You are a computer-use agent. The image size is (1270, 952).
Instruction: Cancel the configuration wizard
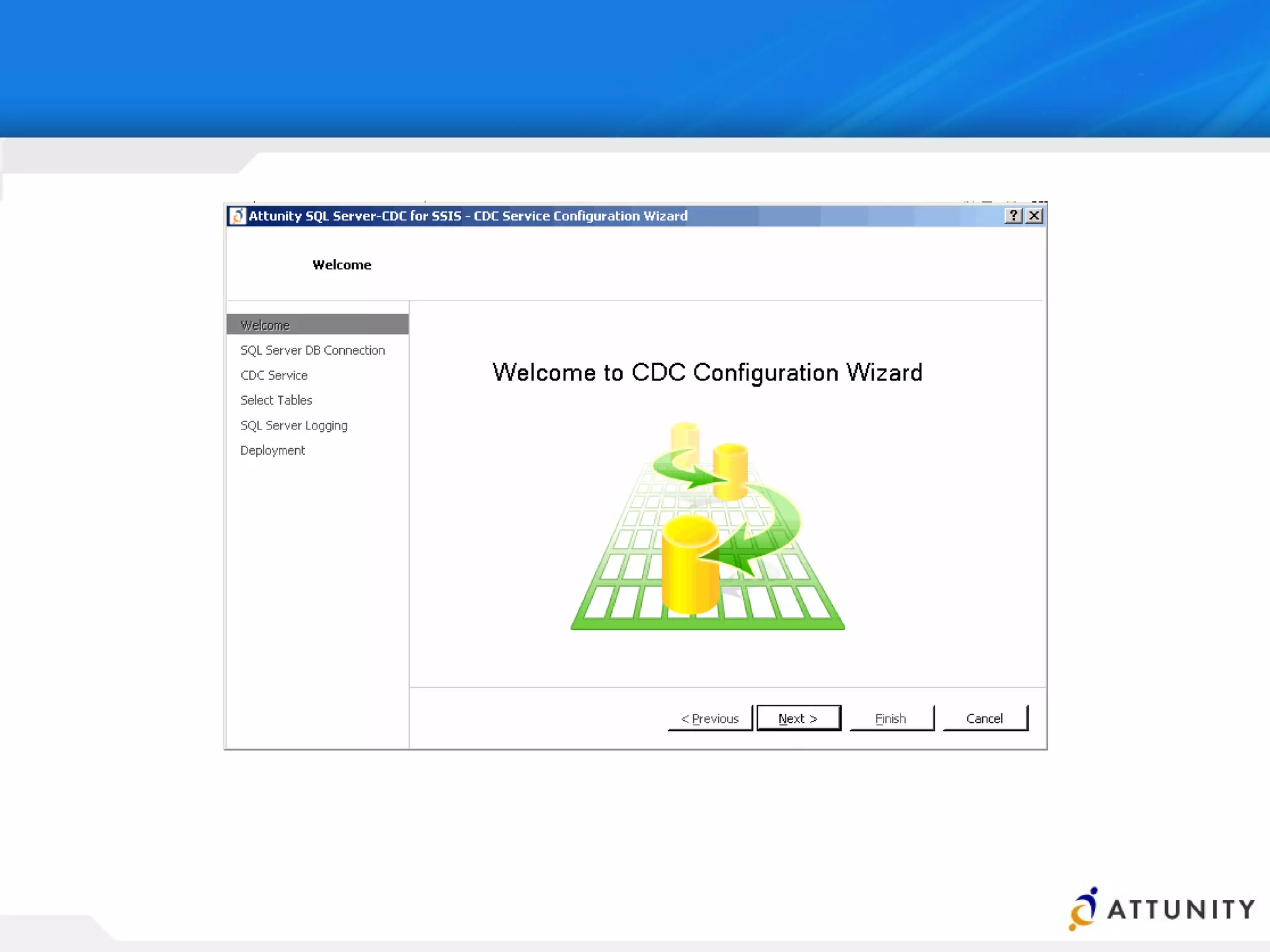coord(985,718)
